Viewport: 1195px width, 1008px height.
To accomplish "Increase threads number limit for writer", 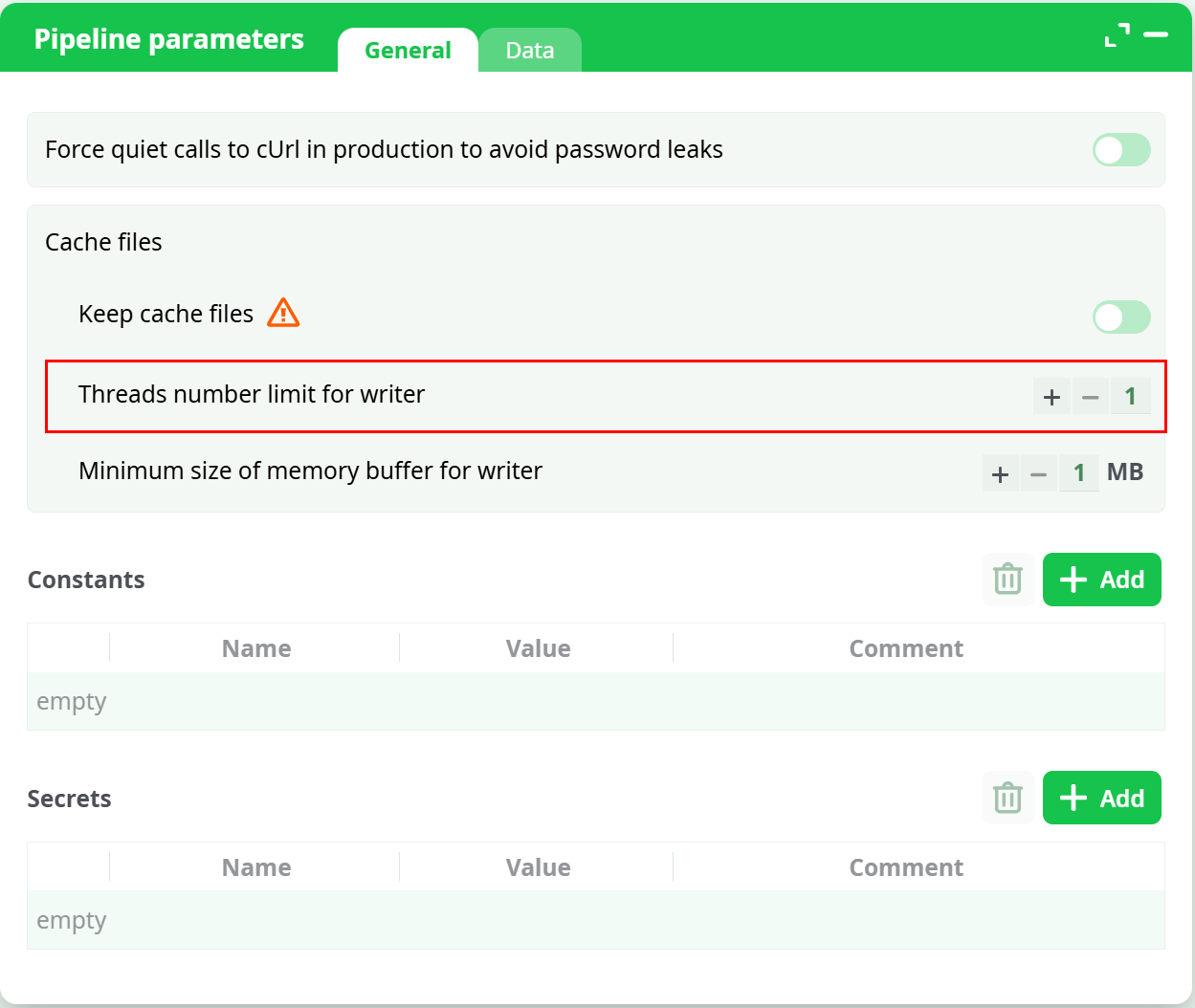I will coord(1051,397).
